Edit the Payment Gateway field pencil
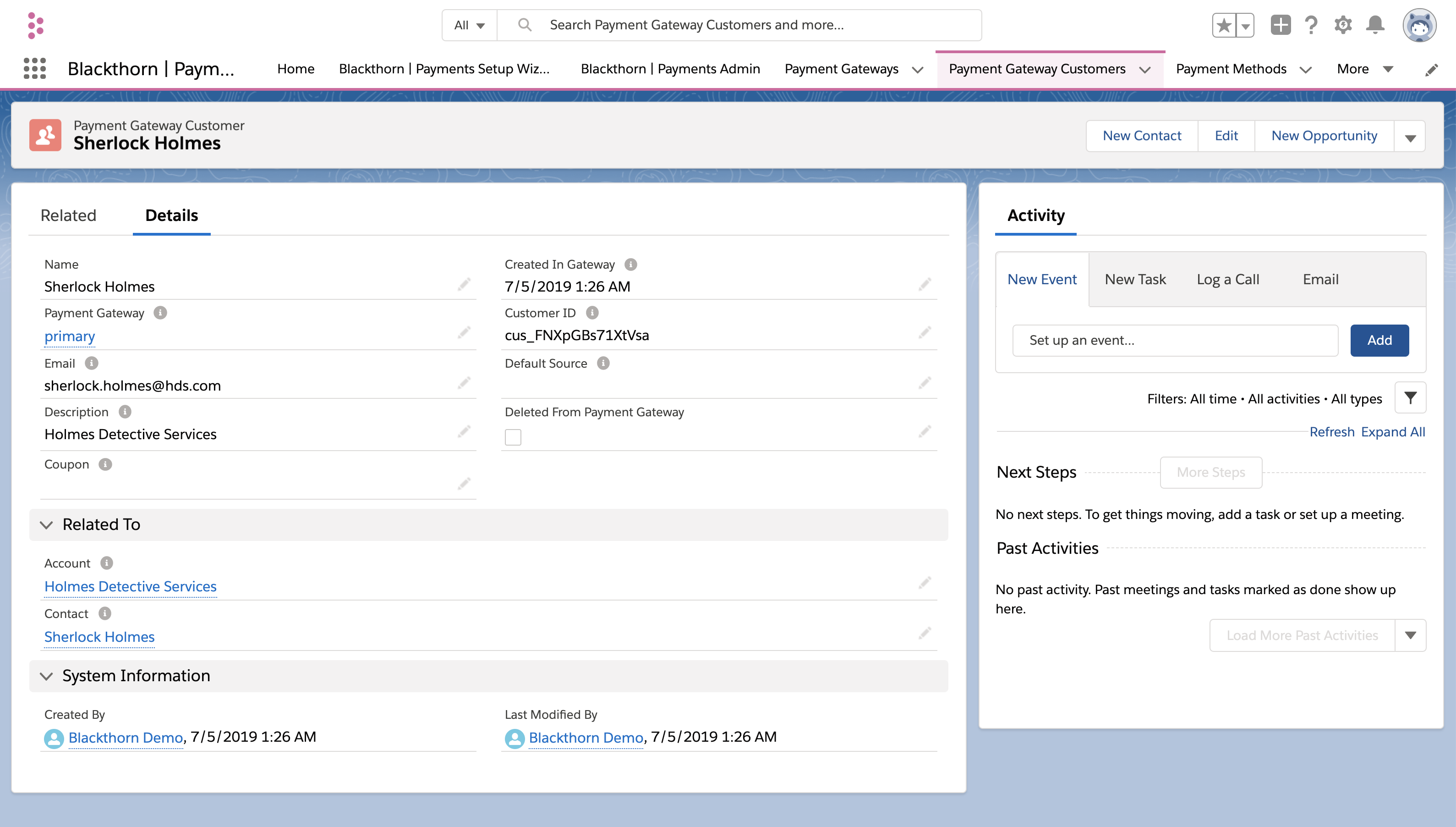 [x=464, y=332]
